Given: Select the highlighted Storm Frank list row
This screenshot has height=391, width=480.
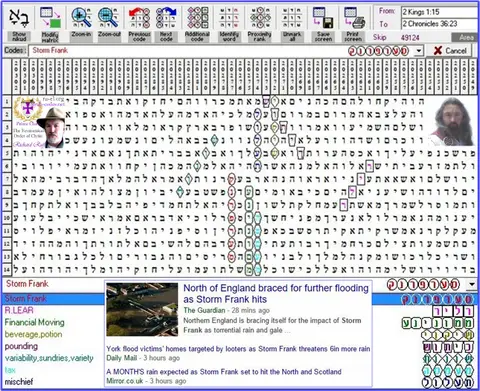Looking at the screenshot, I should pos(240,299).
